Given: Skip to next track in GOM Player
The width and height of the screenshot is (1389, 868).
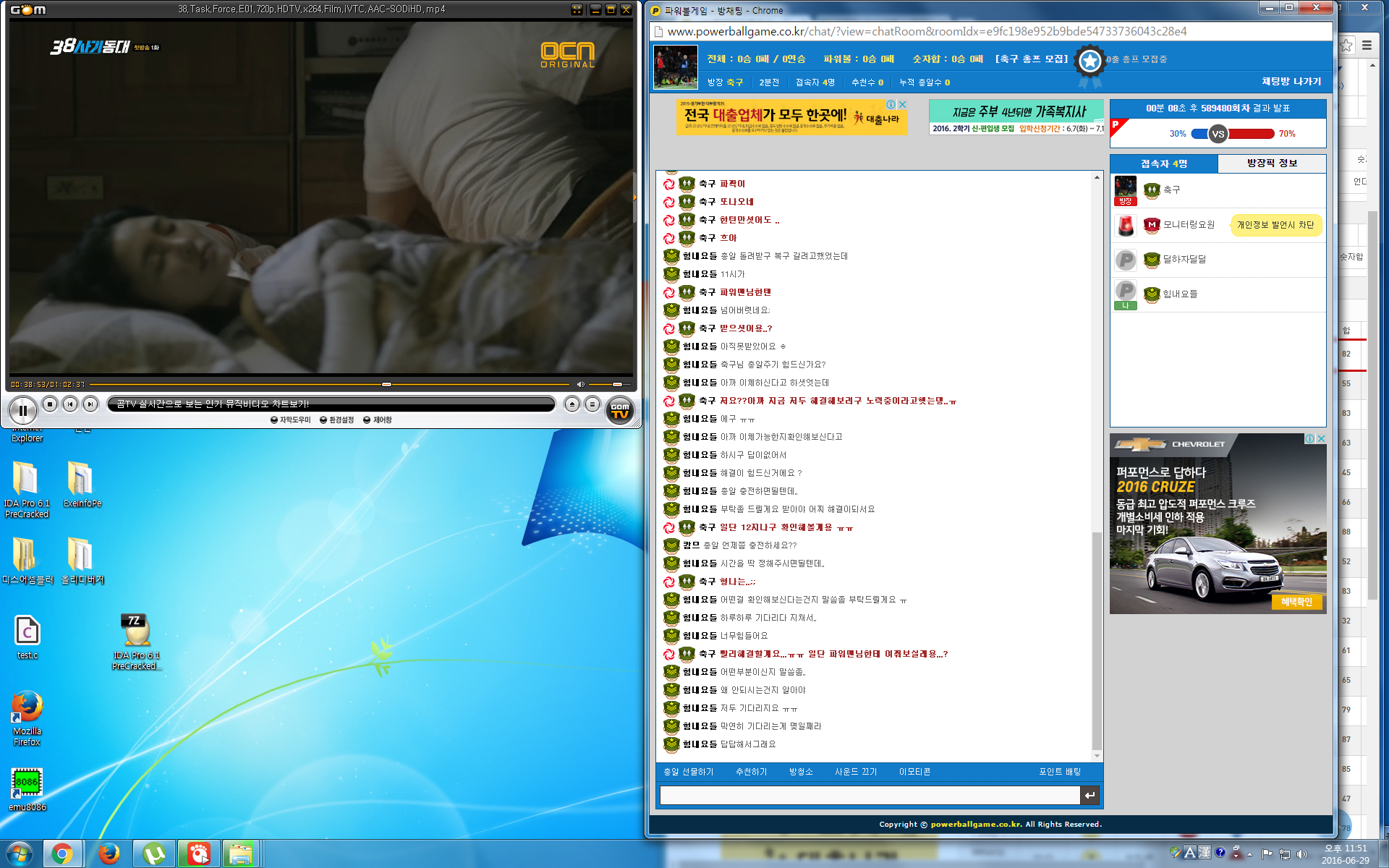Looking at the screenshot, I should point(90,404).
